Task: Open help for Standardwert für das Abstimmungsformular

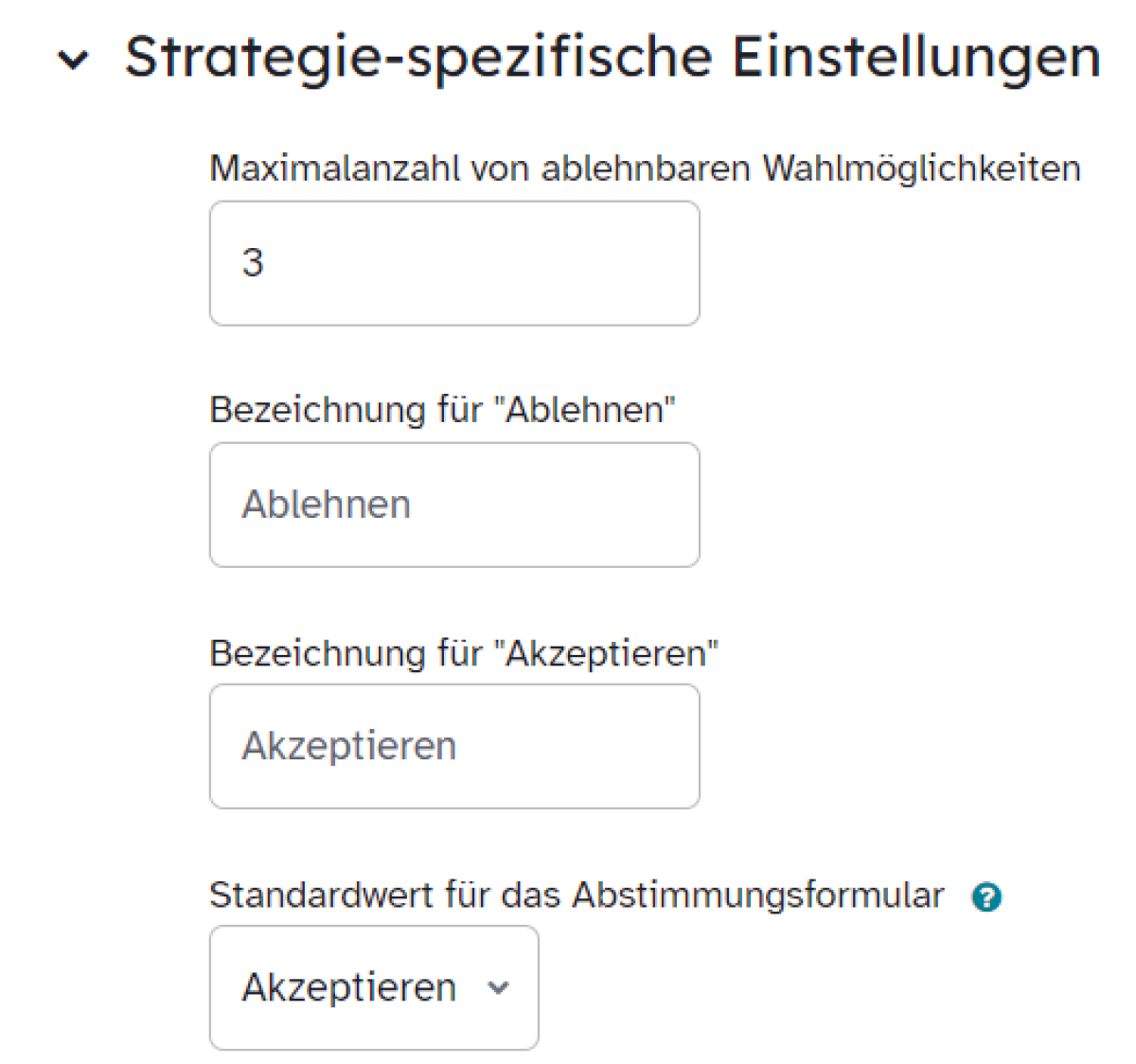Action: click(986, 896)
